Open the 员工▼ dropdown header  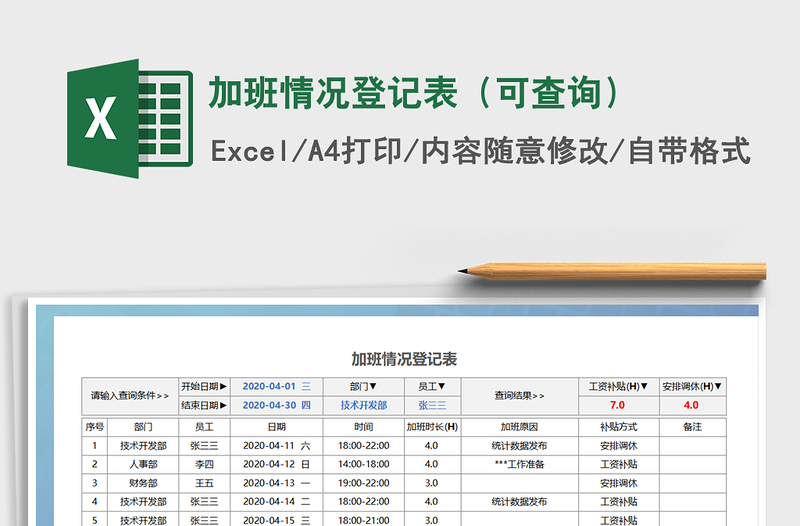click(x=432, y=386)
